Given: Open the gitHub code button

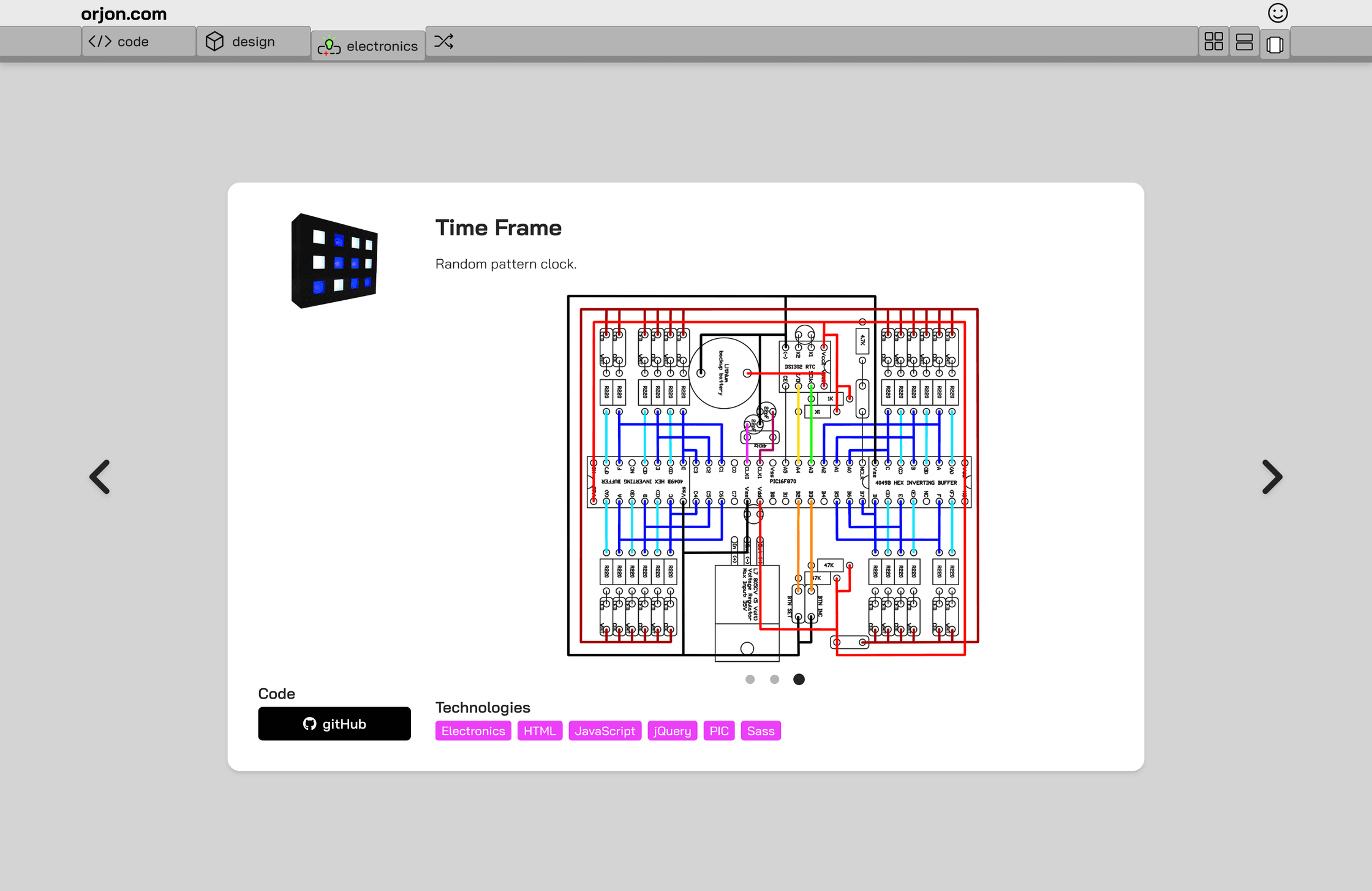Looking at the screenshot, I should tap(334, 724).
